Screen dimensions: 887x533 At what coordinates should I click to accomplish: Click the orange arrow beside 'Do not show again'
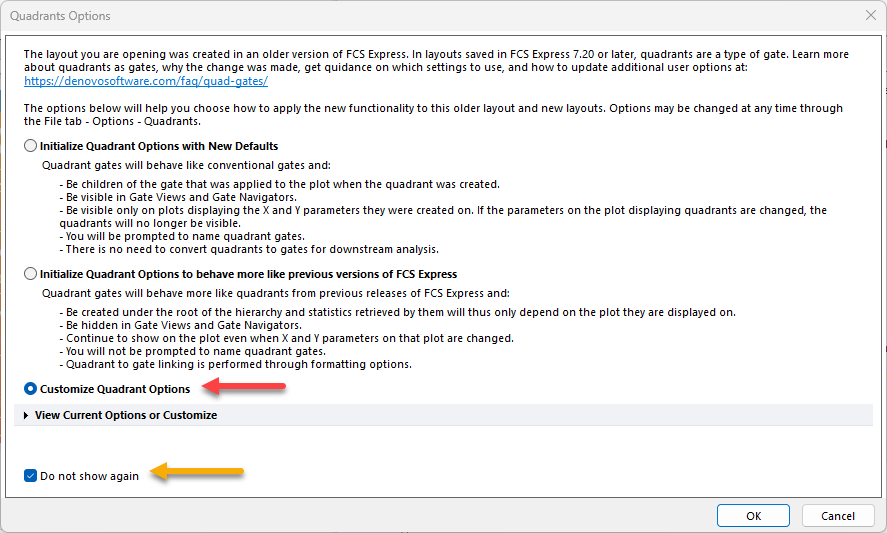click(196, 473)
